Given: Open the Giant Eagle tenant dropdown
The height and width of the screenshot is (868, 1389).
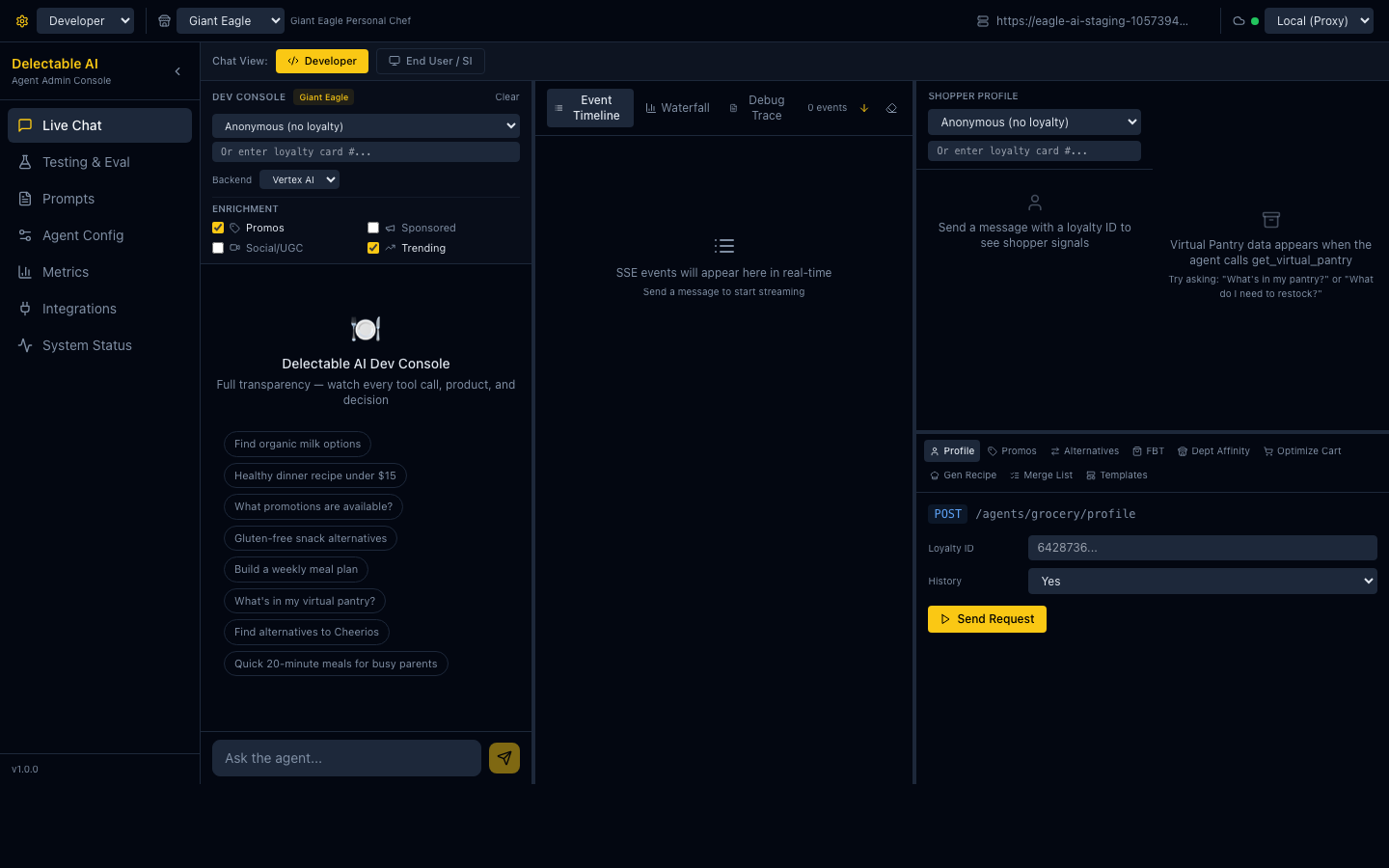Looking at the screenshot, I should 230,20.
